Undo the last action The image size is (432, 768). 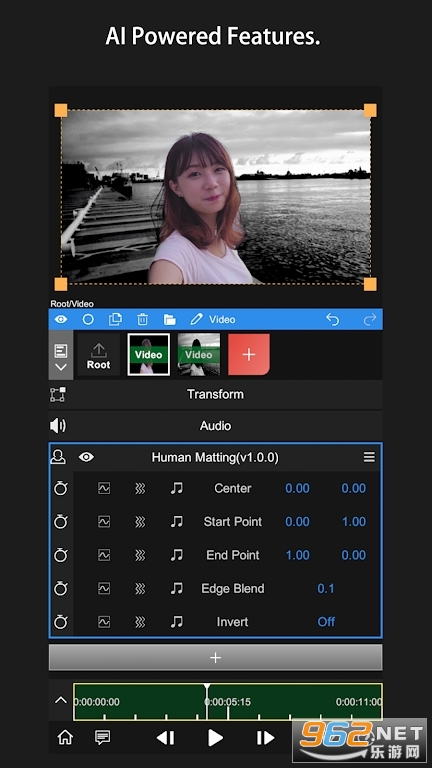[333, 319]
